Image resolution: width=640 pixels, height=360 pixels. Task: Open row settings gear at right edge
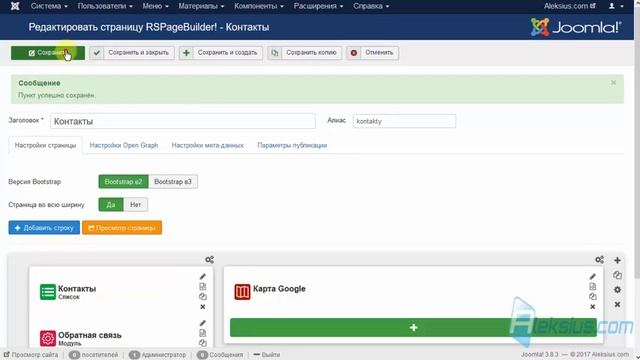617,290
